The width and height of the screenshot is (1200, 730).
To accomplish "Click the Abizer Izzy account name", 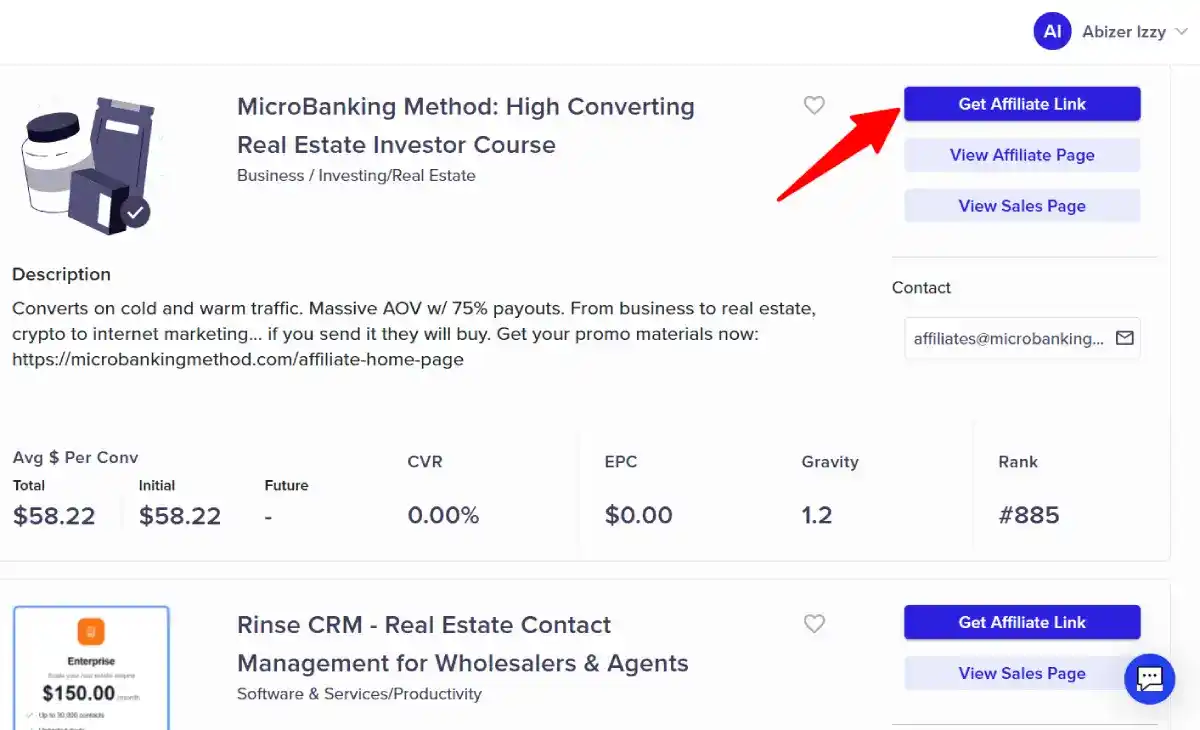I will pyautogui.click(x=1124, y=31).
